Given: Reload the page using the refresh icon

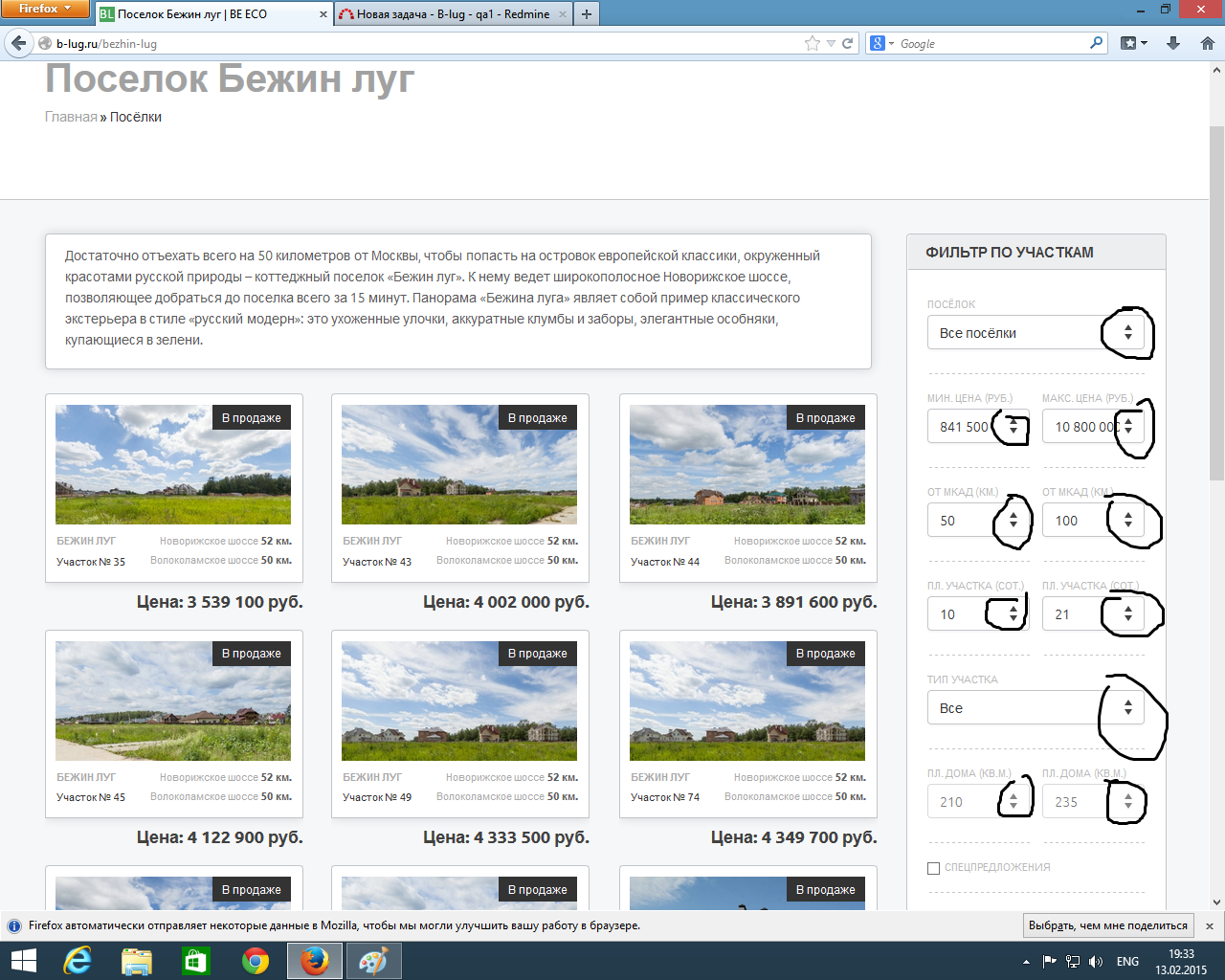Looking at the screenshot, I should click(847, 43).
